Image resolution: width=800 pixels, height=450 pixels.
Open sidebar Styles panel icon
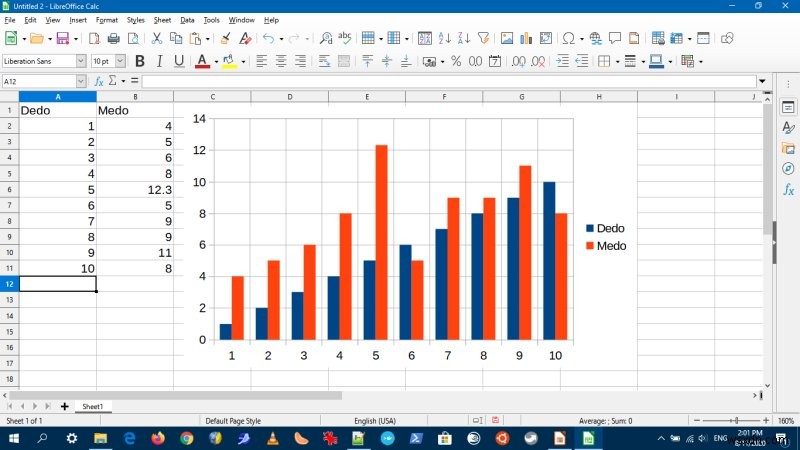[788, 128]
